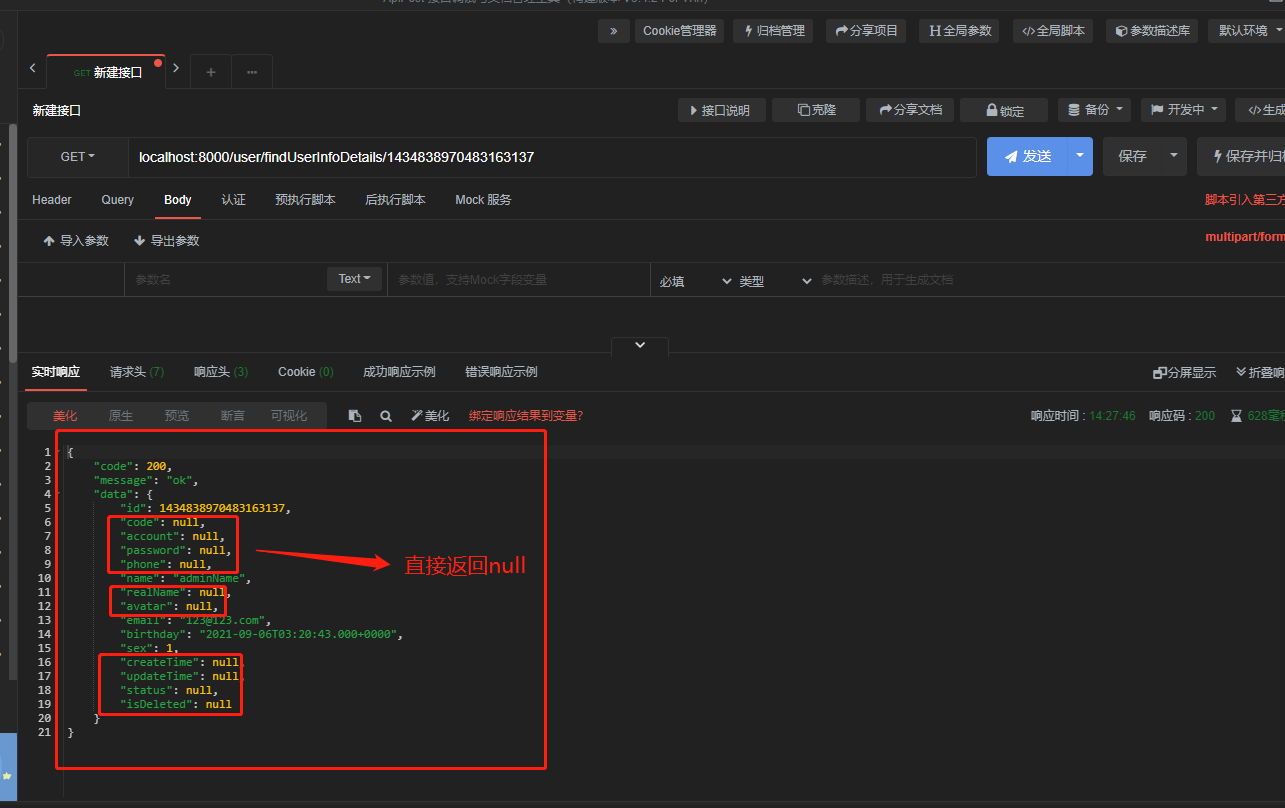Open 全局参数 global parameters

click(959, 31)
